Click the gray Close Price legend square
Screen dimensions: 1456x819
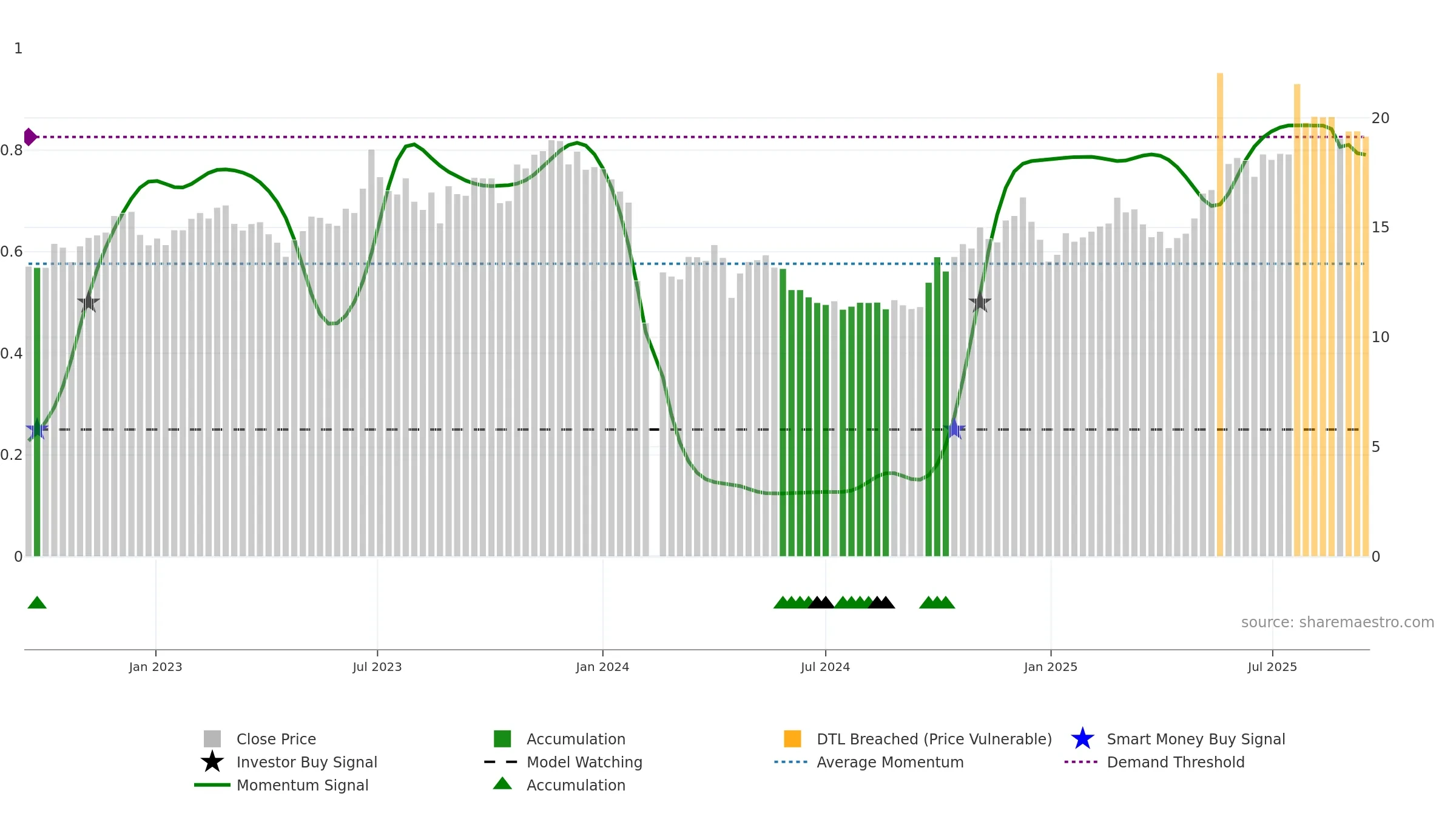click(x=212, y=738)
